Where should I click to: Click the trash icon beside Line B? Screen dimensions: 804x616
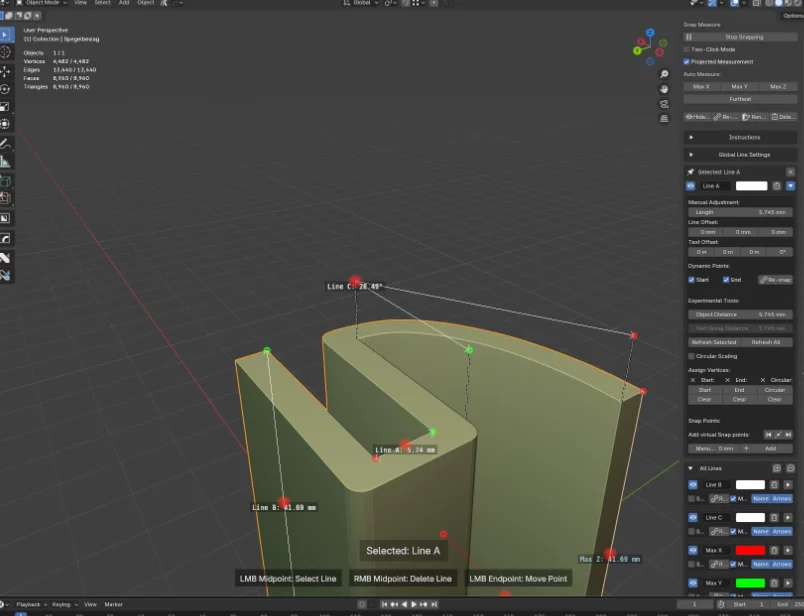pyautogui.click(x=774, y=485)
